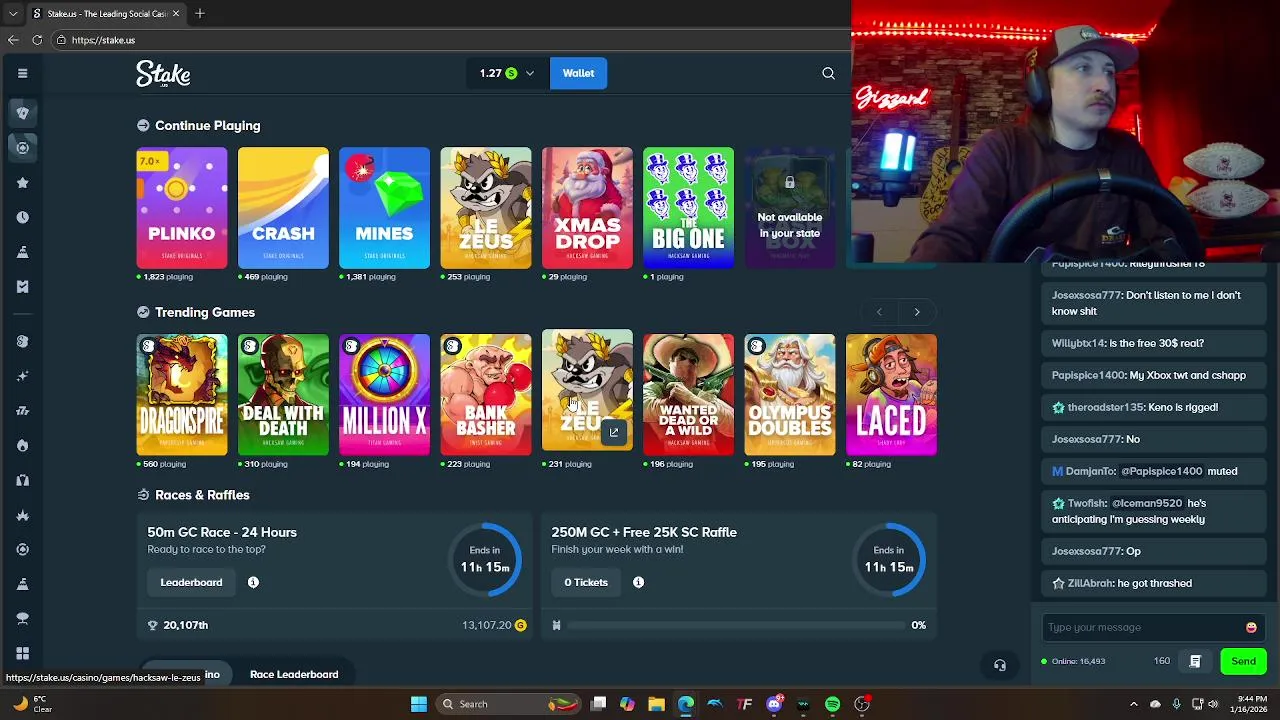Click the Continue Playing heading link

click(207, 126)
